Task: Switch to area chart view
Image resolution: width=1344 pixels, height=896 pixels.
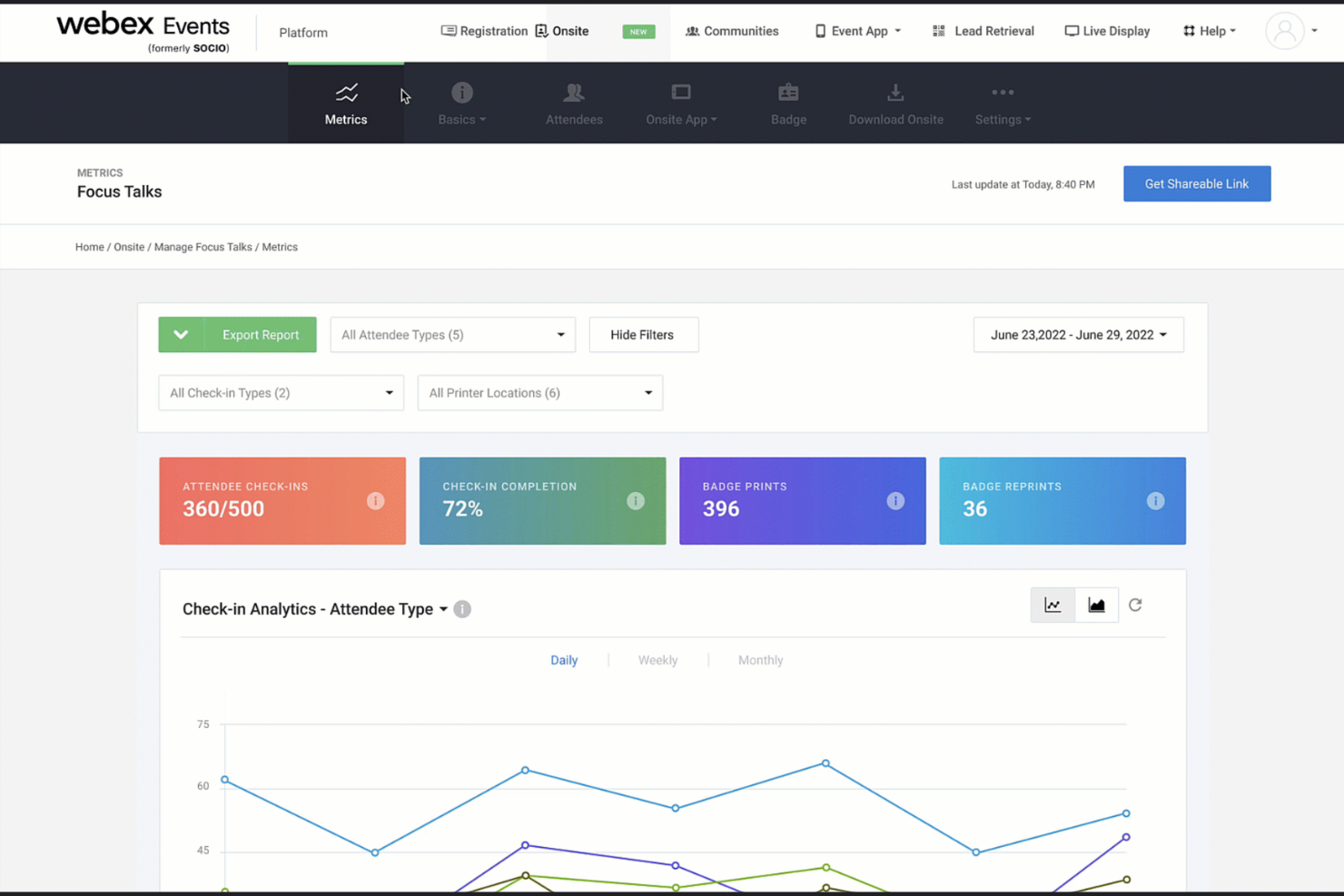Action: click(x=1097, y=606)
